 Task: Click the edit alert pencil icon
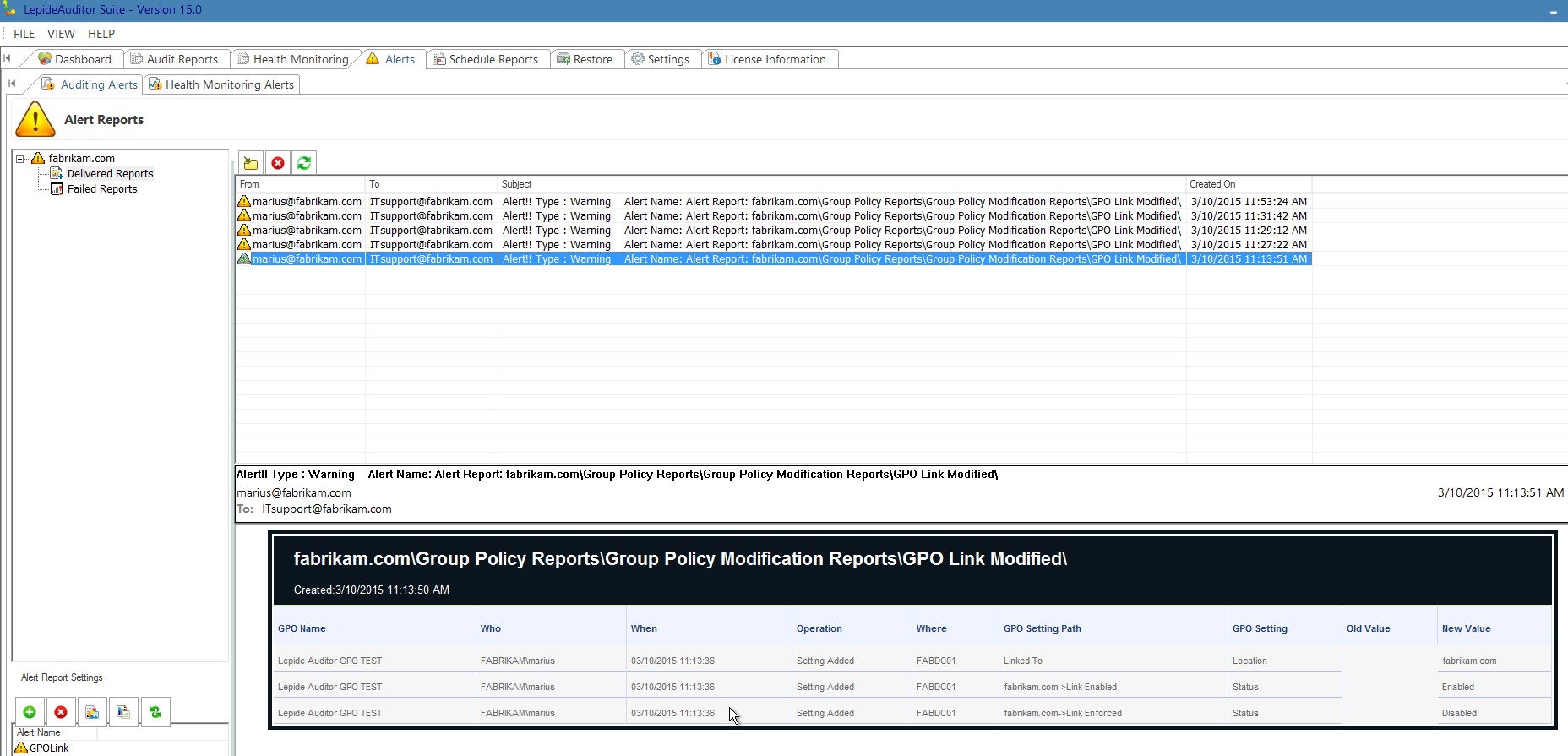click(92, 712)
